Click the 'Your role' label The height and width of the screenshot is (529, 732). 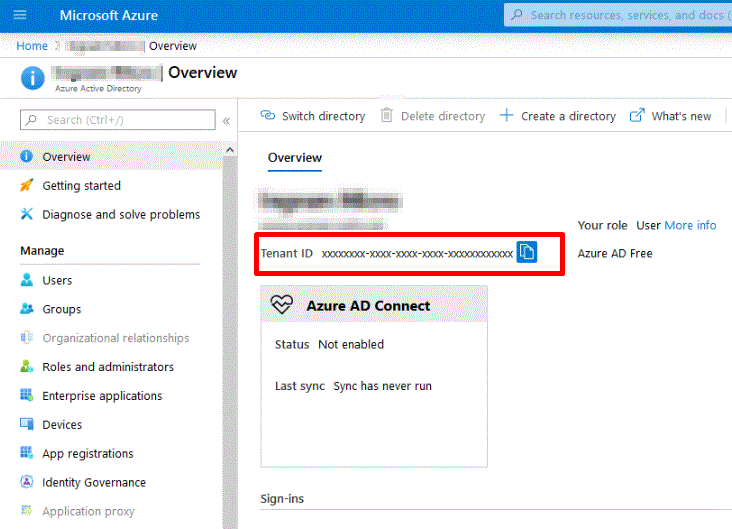602,226
